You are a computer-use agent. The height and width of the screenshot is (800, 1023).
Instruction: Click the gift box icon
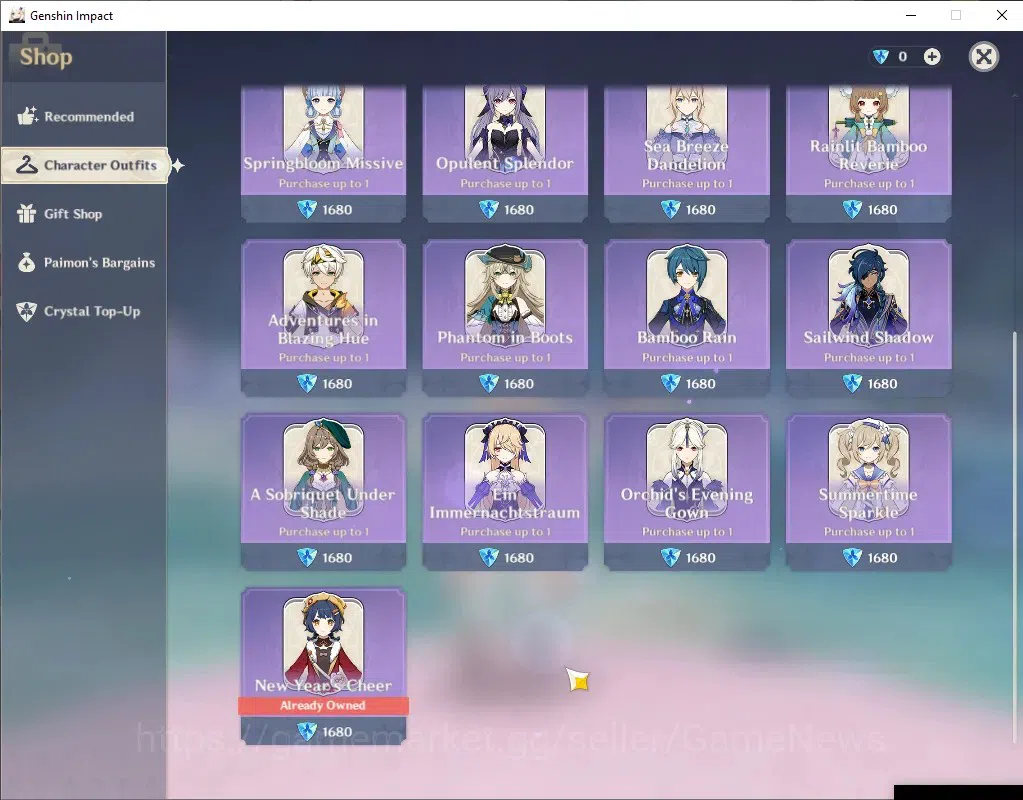click(x=27, y=213)
